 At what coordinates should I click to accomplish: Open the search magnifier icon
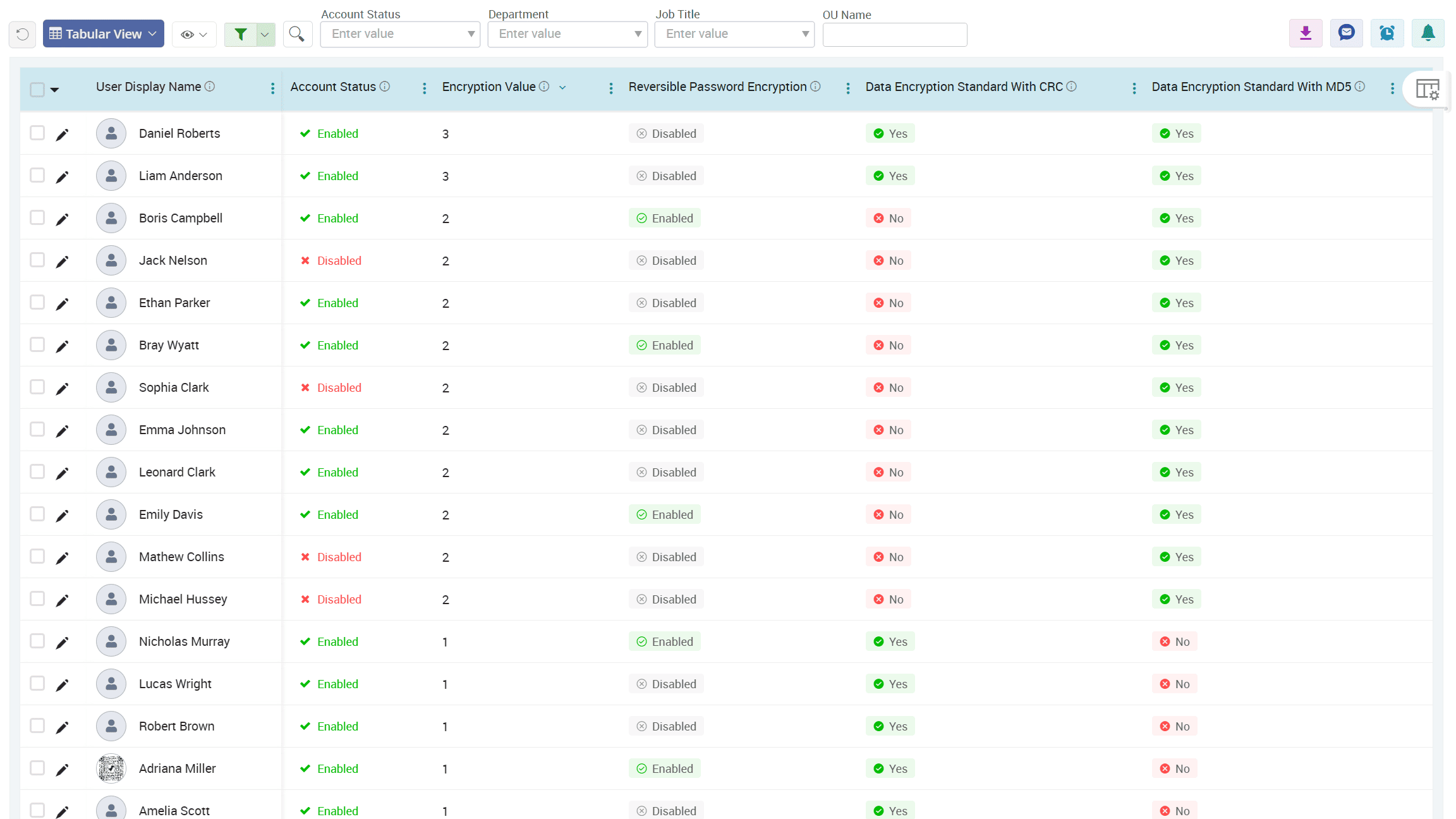(297, 34)
